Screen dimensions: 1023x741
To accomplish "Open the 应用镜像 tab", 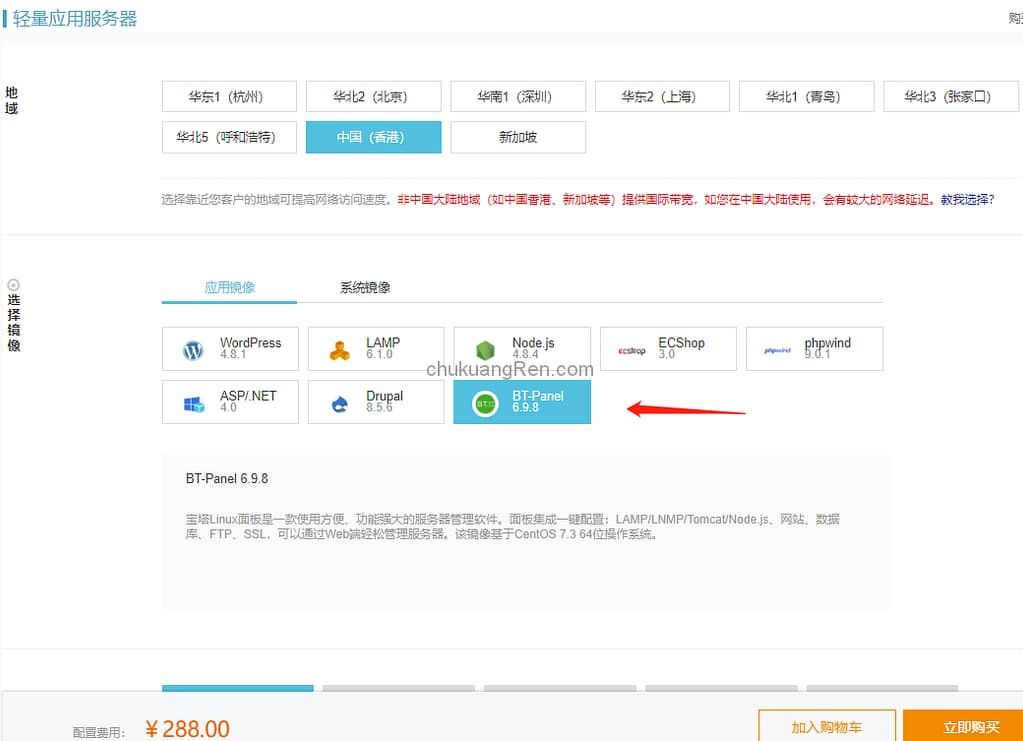I will (x=228, y=287).
